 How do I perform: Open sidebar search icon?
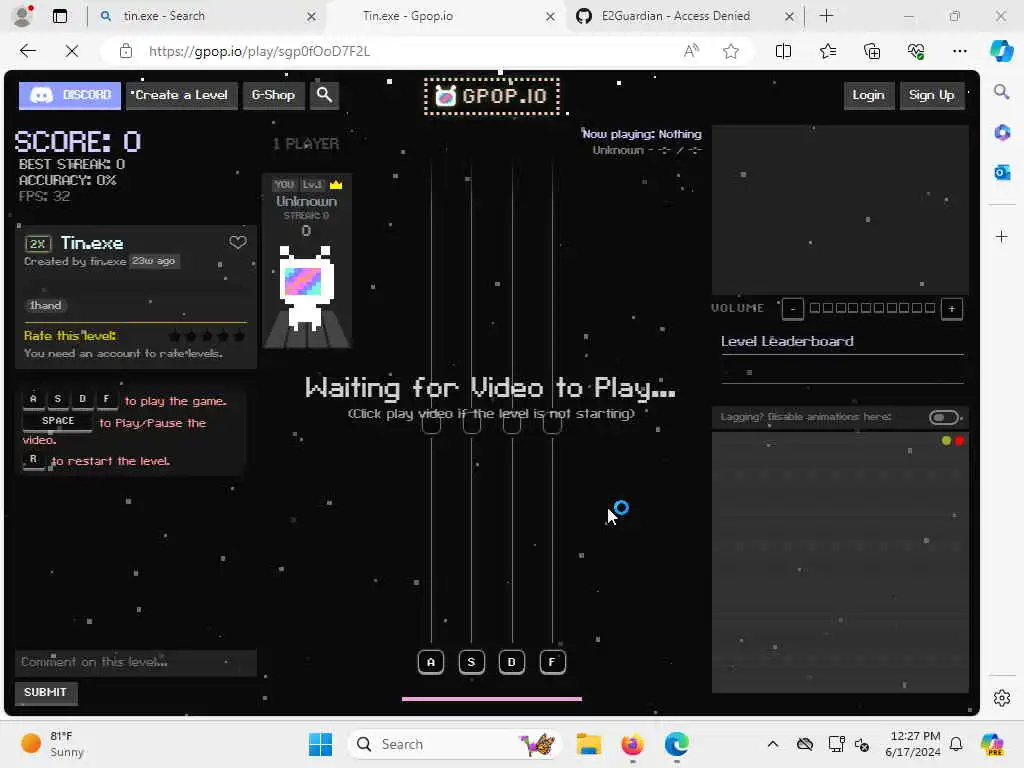pos(1002,91)
